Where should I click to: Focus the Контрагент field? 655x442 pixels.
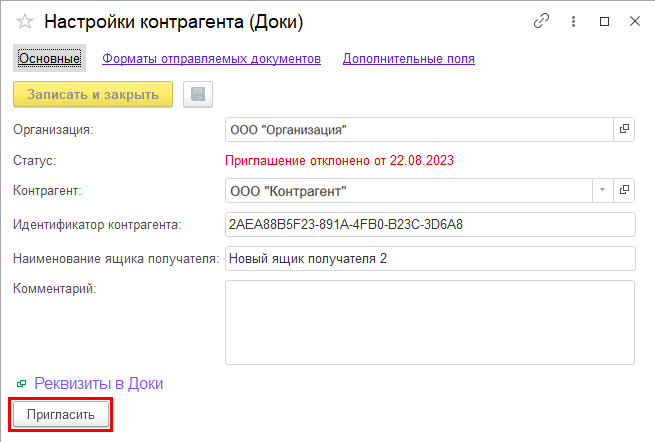point(409,191)
